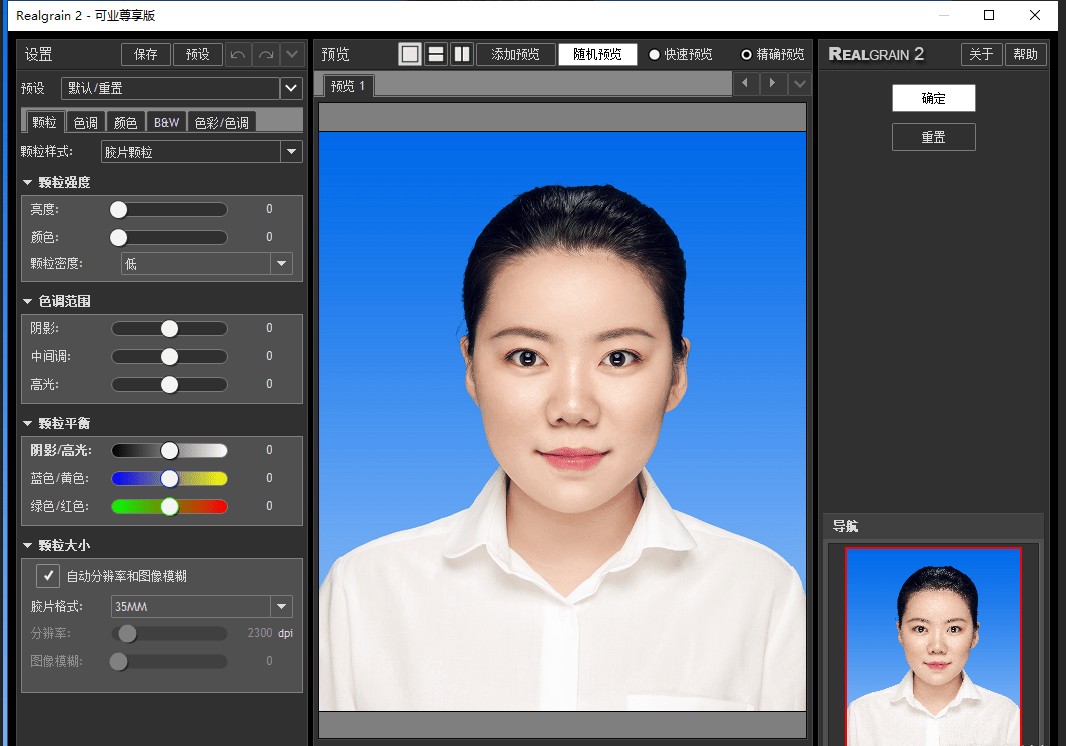
Task: Switch to the 颗粒 tab
Action: 44,122
